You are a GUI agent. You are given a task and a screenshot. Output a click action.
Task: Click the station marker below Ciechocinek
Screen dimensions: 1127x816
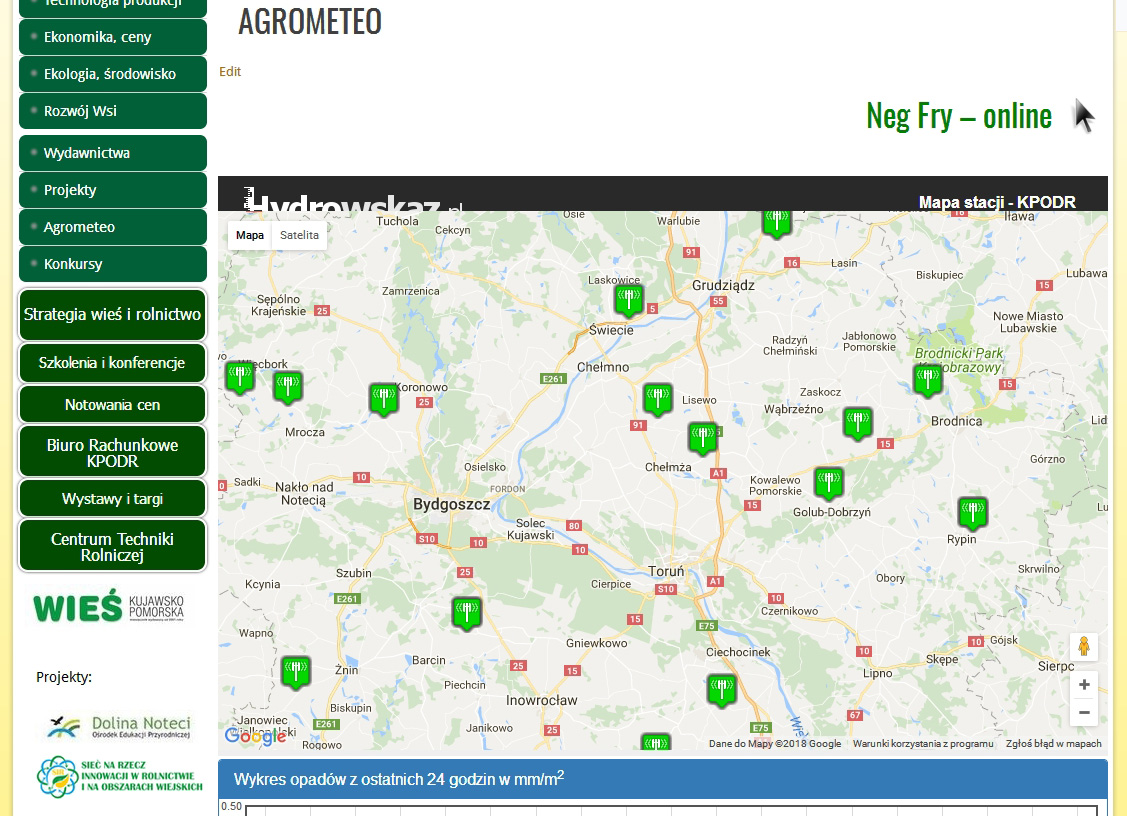point(722,691)
